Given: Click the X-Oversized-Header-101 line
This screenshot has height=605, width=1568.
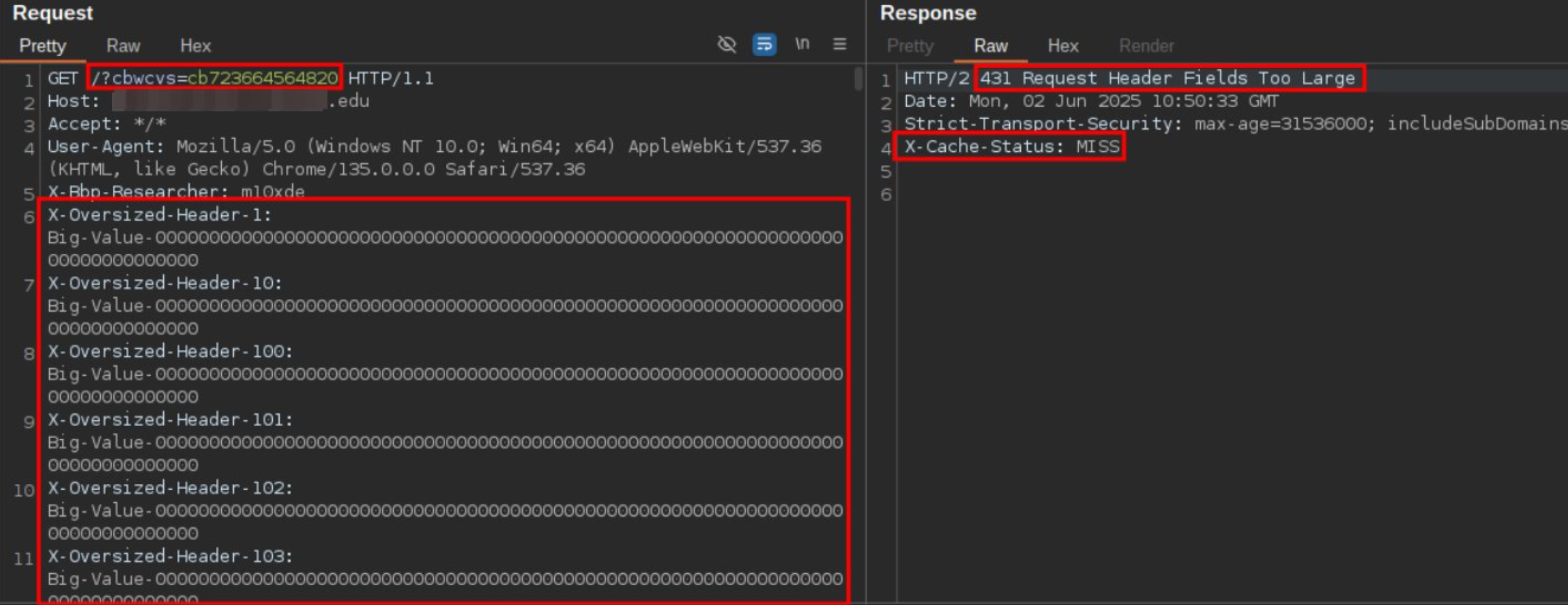Looking at the screenshot, I should coord(170,420).
